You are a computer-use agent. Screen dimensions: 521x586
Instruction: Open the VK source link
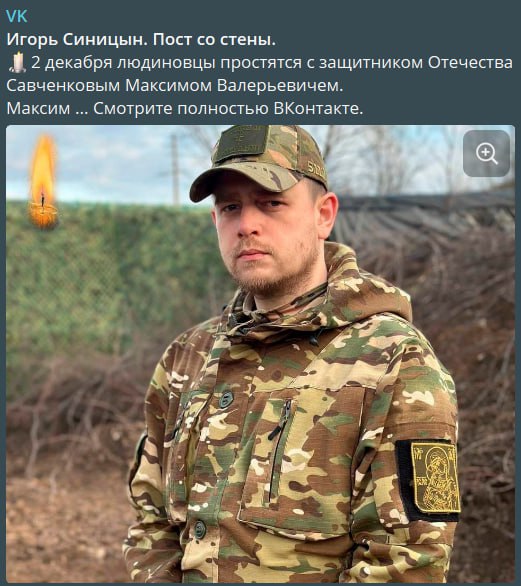[17, 16]
